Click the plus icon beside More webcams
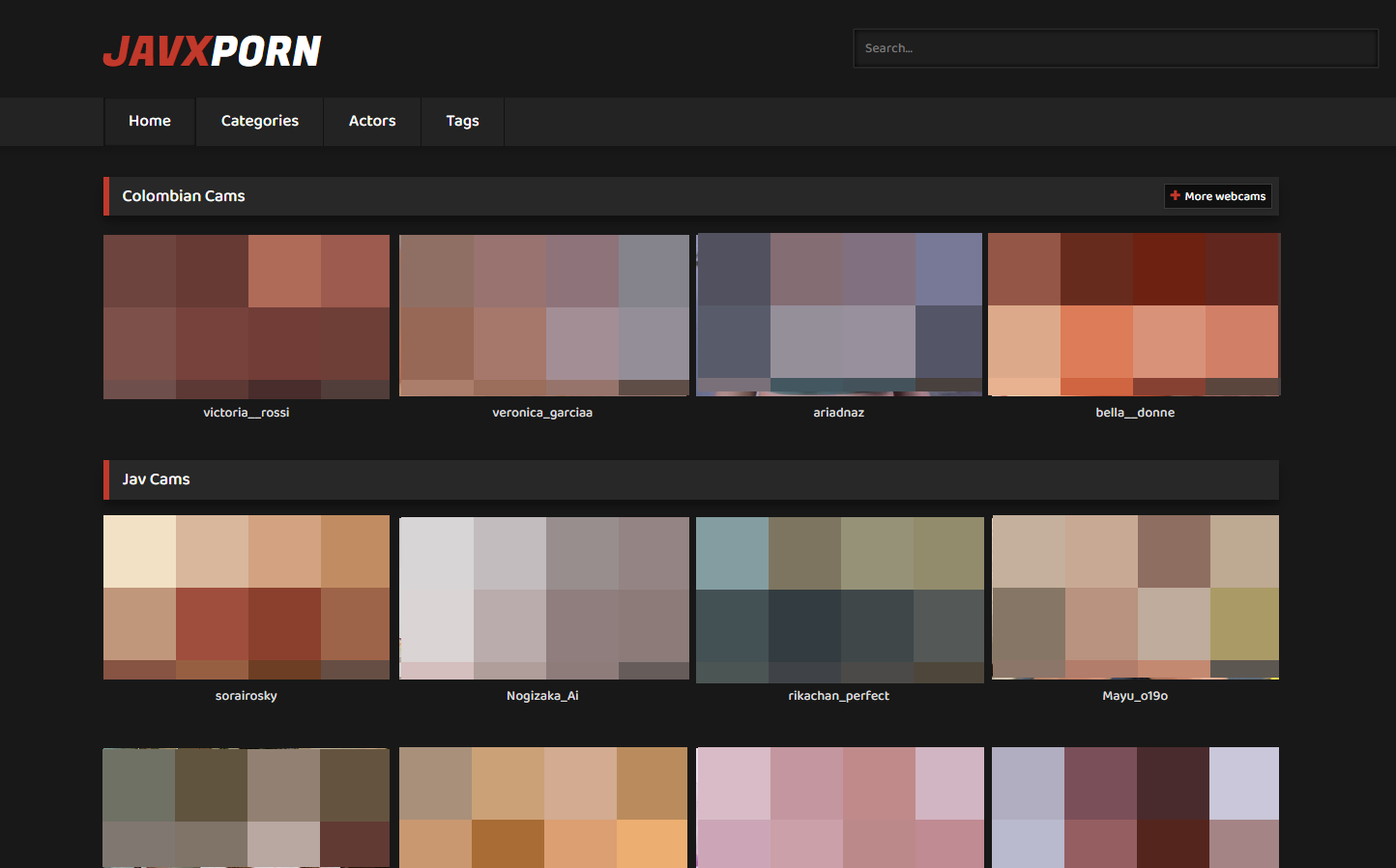1396x868 pixels. tap(1175, 195)
